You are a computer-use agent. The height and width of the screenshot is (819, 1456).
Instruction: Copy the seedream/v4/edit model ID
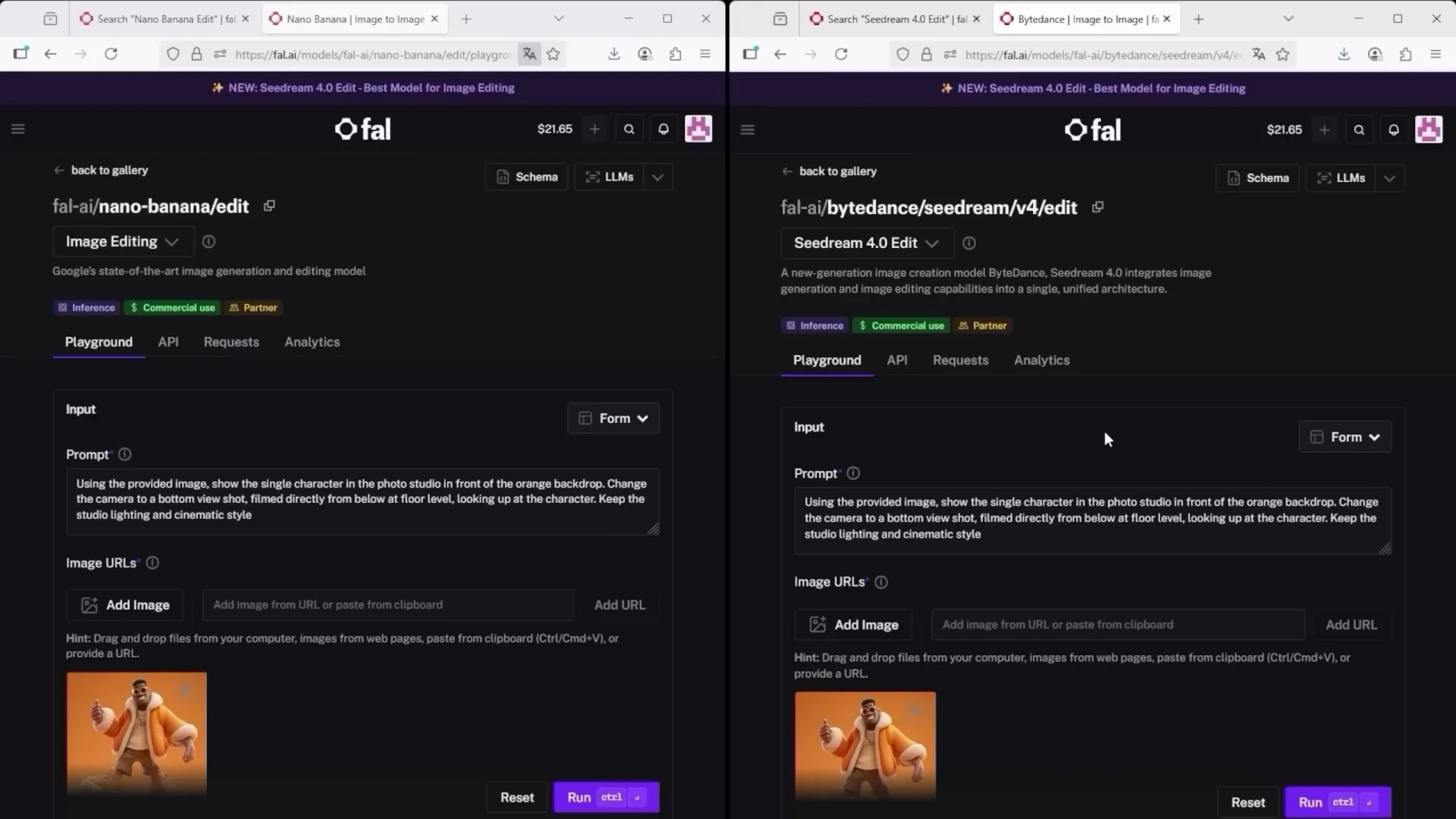pos(1097,207)
